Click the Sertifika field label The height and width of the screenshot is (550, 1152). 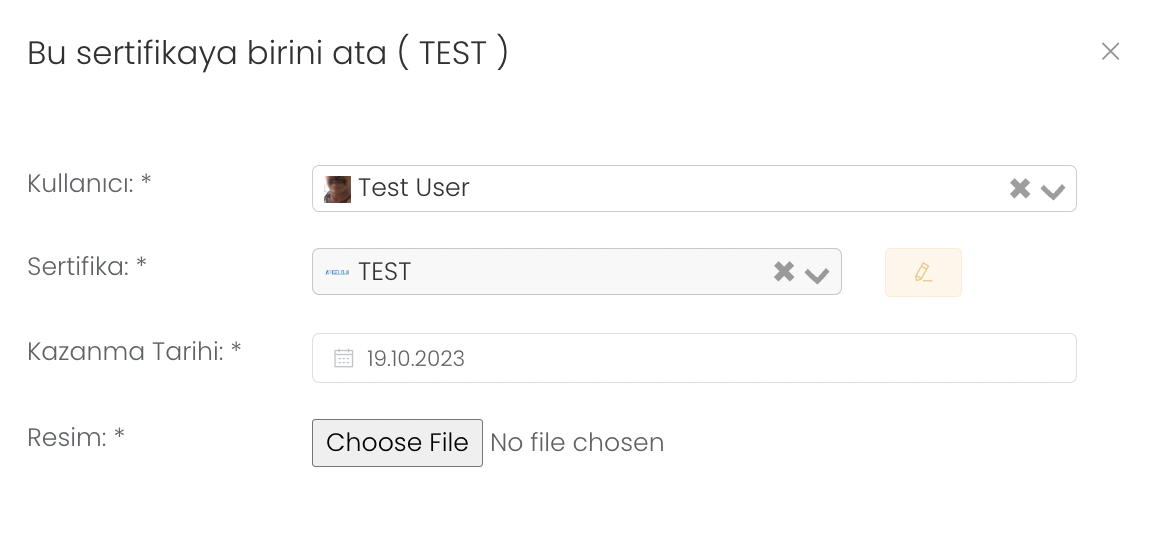[87, 267]
